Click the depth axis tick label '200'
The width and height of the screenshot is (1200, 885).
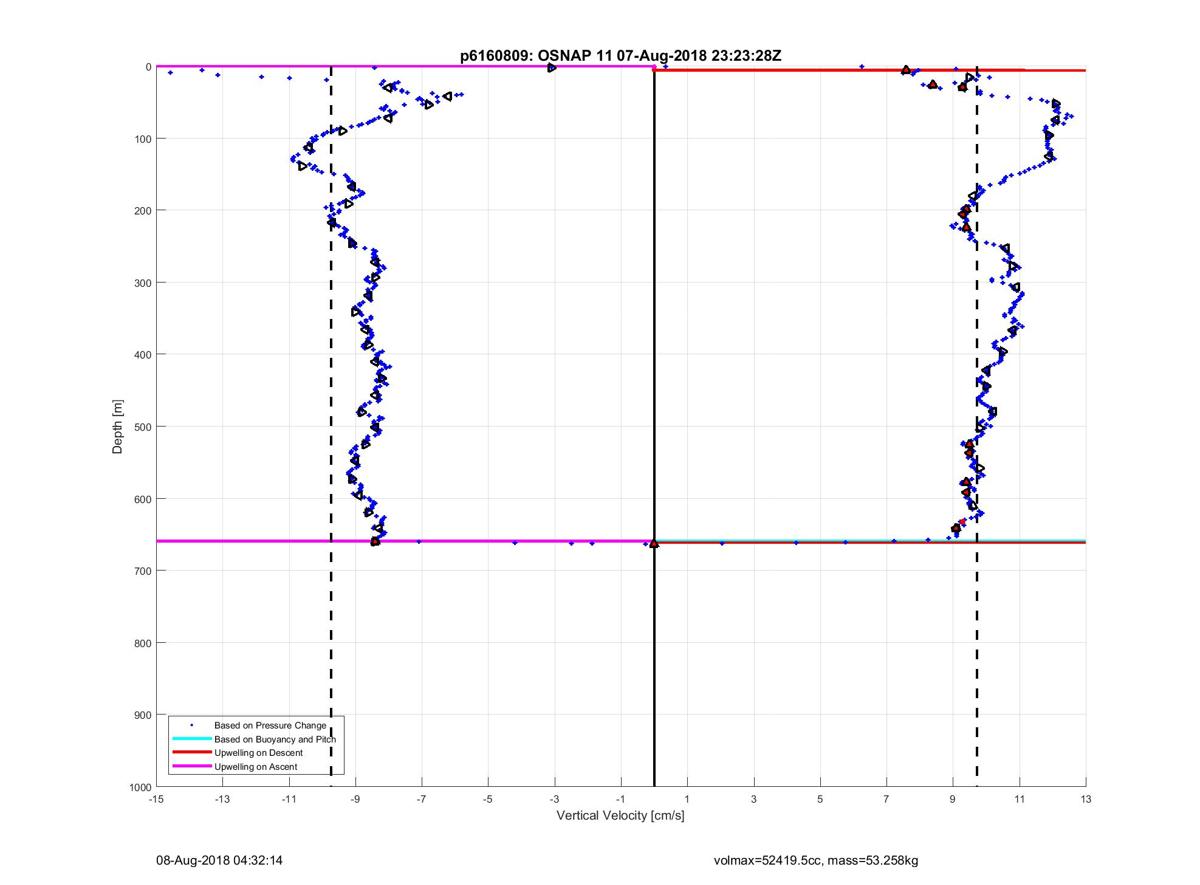point(142,211)
